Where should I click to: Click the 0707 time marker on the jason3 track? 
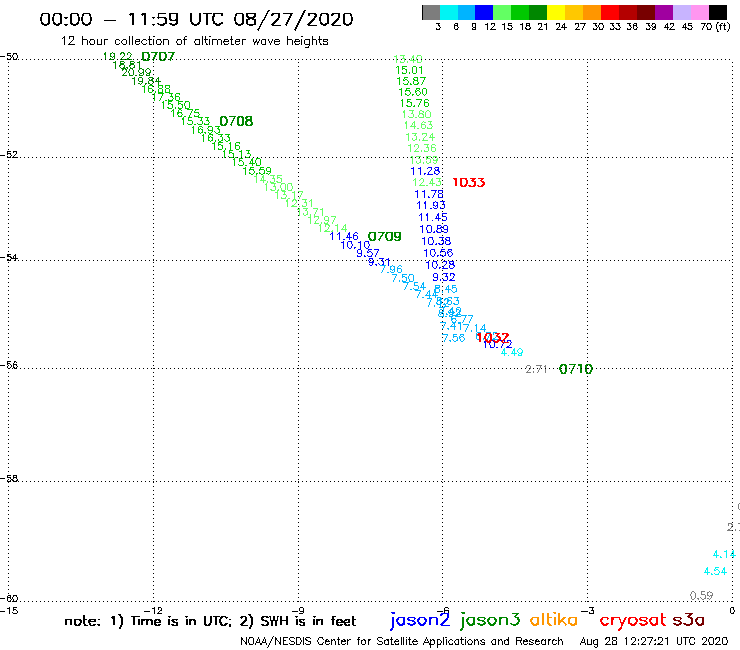158,57
